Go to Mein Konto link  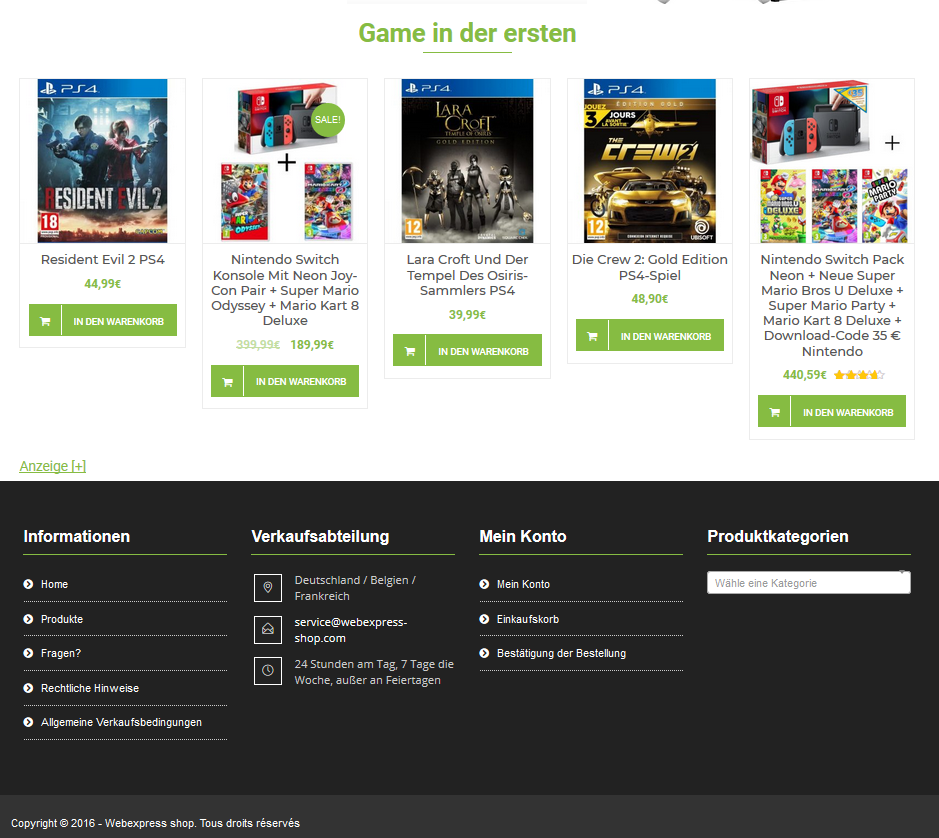pos(523,584)
